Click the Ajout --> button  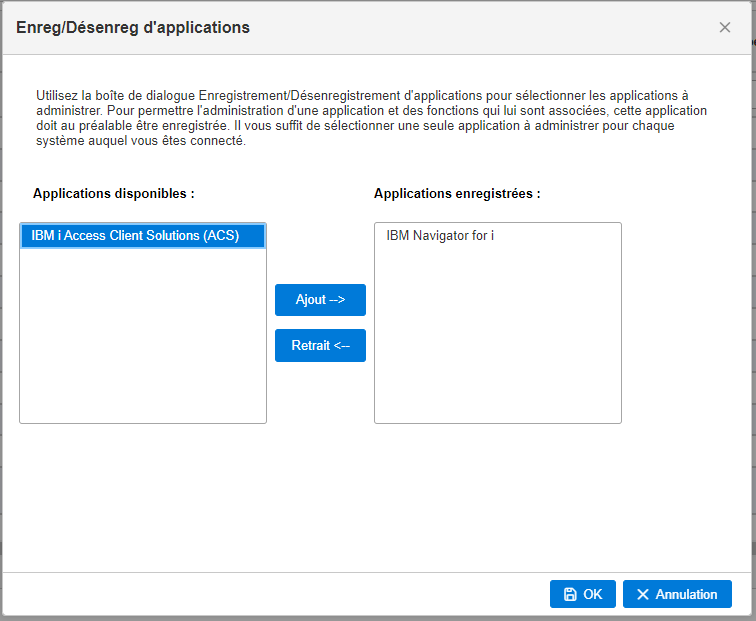(320, 300)
